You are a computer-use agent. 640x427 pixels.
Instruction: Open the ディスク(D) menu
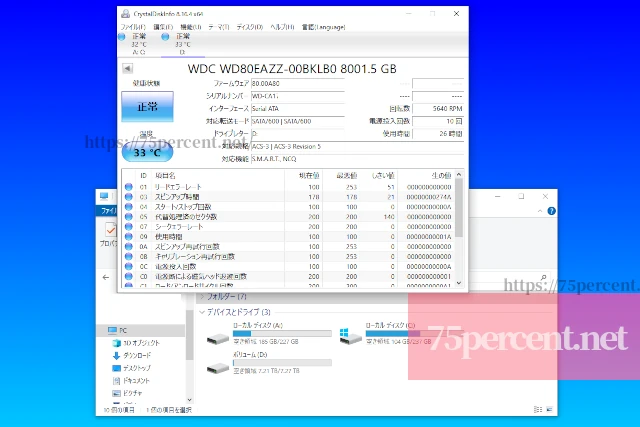[249, 27]
